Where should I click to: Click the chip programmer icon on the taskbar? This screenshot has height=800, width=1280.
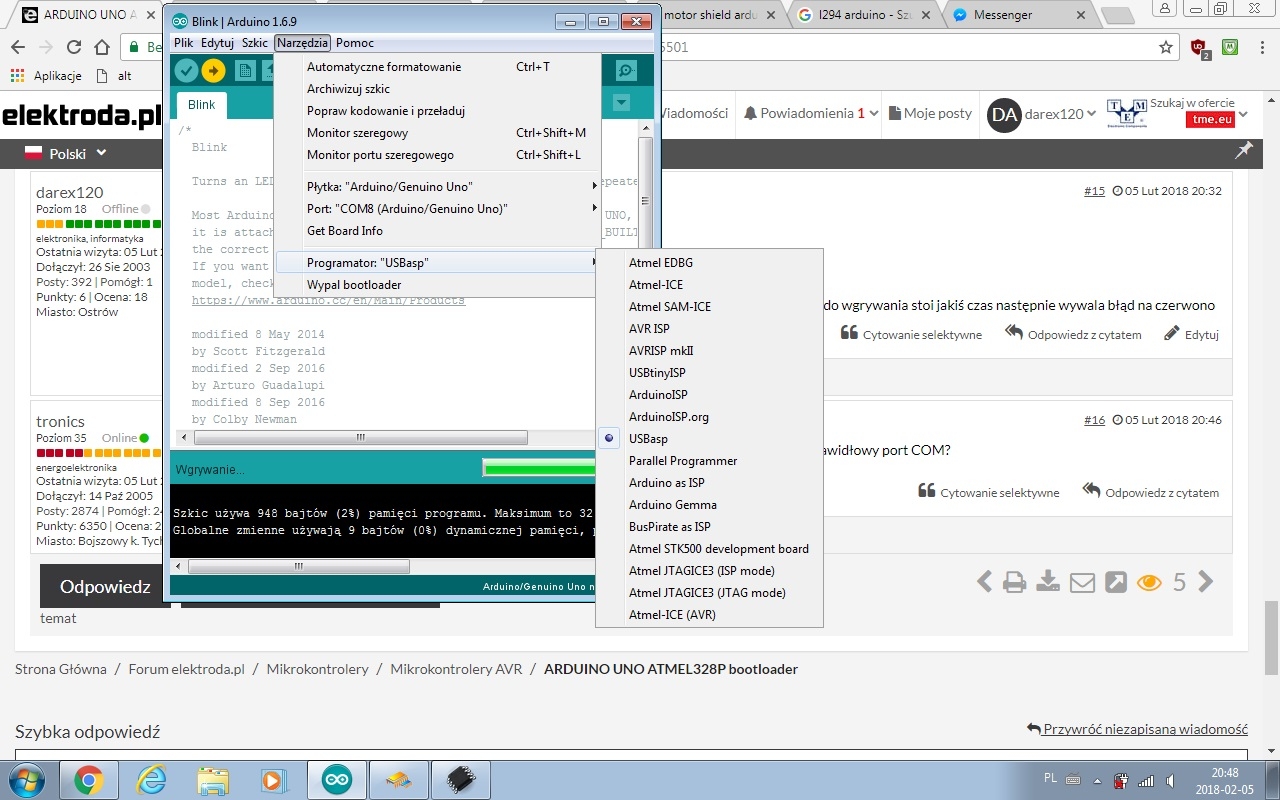coord(461,780)
